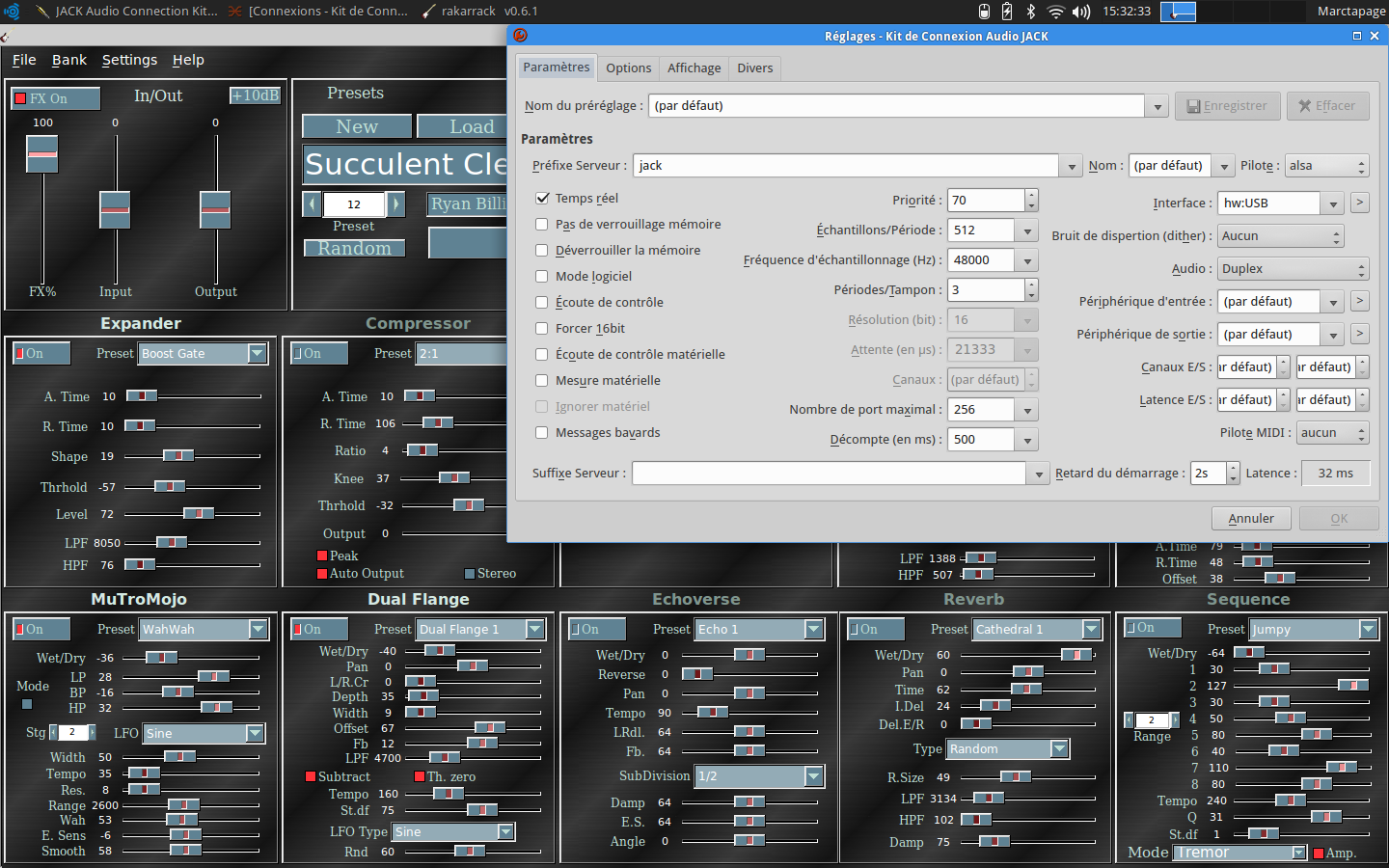This screenshot has height=868, width=1389.
Task: Click the battery charging indicator icon
Action: coord(1007,12)
